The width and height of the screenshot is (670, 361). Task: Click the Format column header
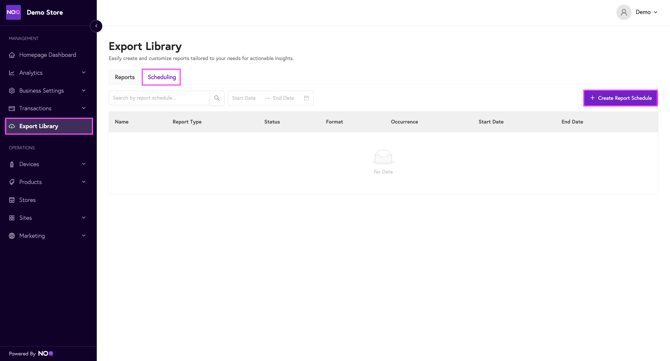coord(335,122)
